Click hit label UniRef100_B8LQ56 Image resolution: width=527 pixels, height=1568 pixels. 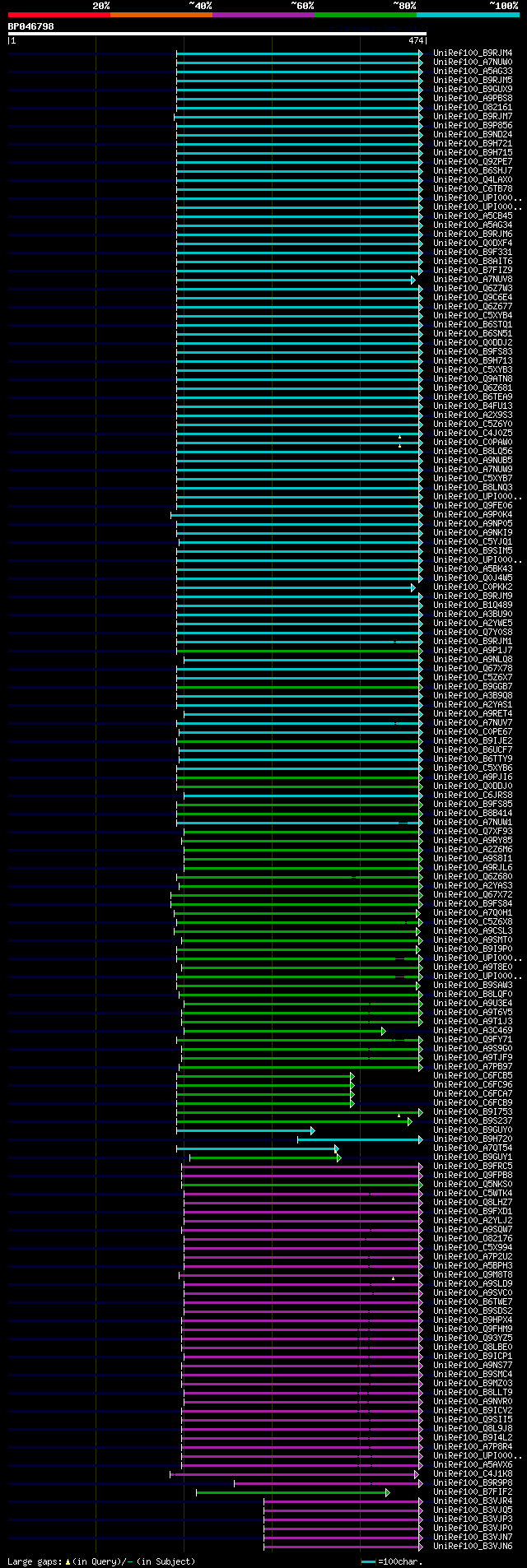pos(473,452)
